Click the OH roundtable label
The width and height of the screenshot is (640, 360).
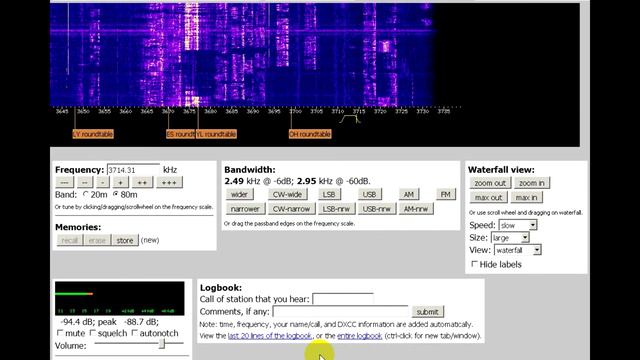pyautogui.click(x=310, y=134)
